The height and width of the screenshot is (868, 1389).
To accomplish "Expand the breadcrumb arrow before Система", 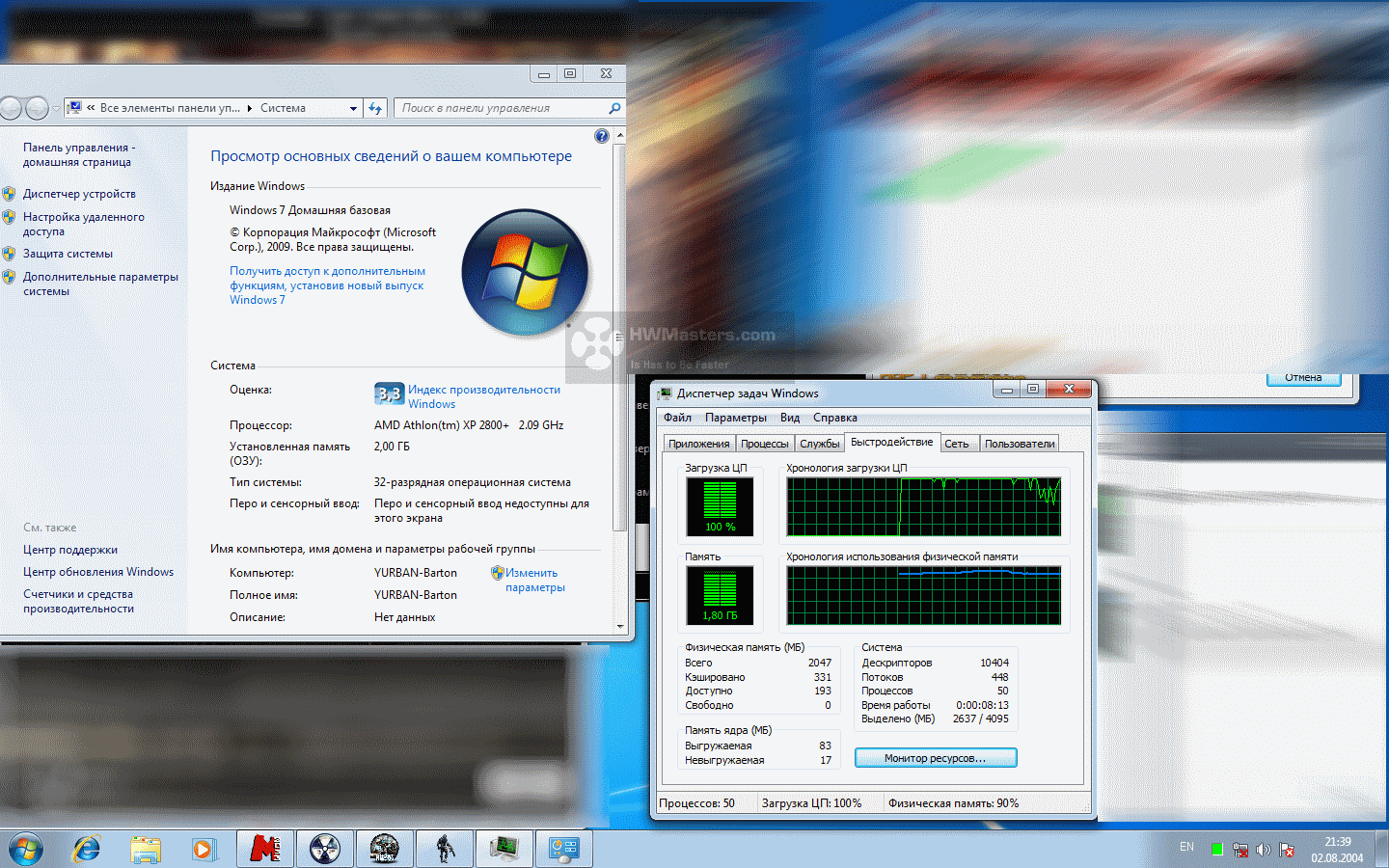I will (x=250, y=108).
